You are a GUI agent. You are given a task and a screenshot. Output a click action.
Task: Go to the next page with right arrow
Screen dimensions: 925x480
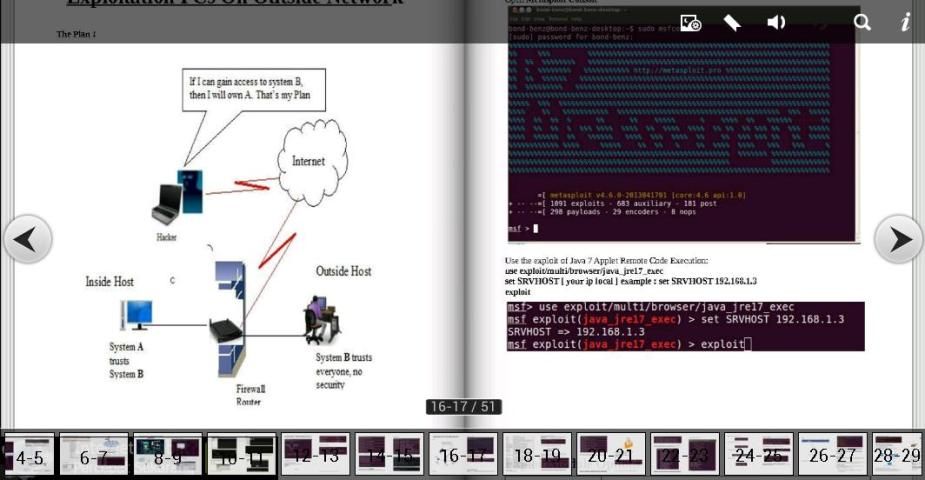point(898,239)
